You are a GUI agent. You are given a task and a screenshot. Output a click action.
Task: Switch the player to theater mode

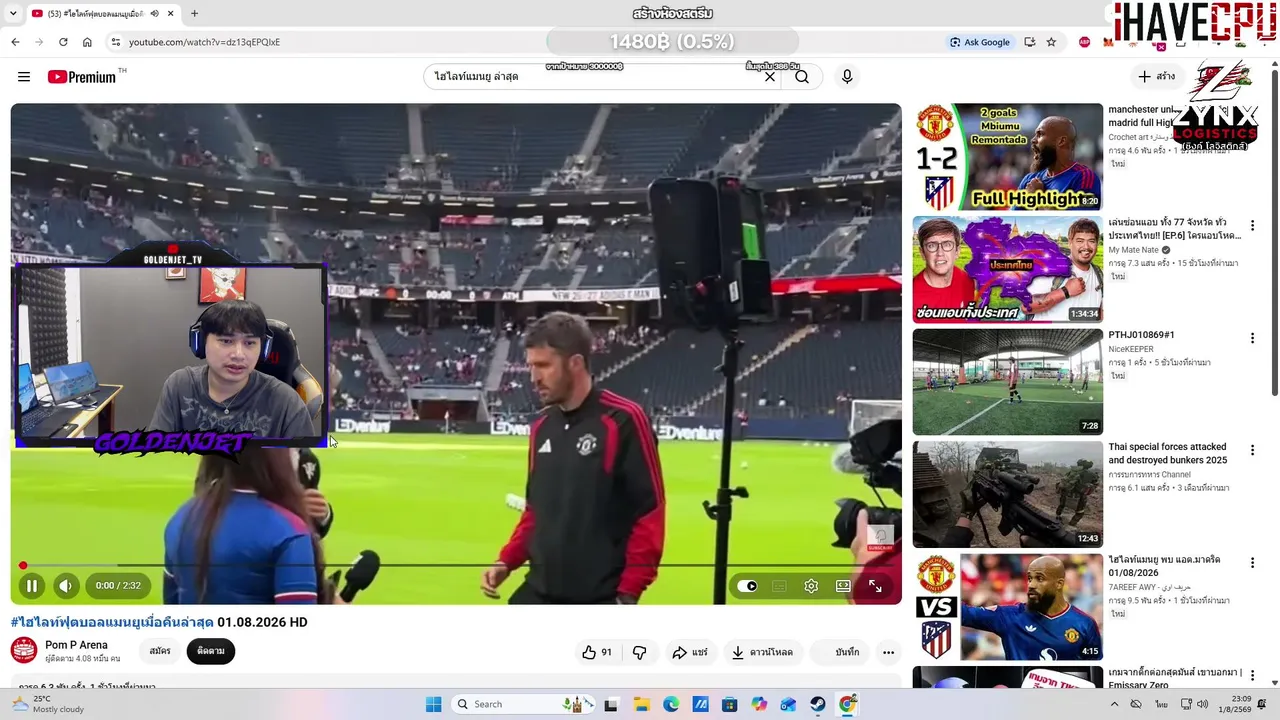843,586
